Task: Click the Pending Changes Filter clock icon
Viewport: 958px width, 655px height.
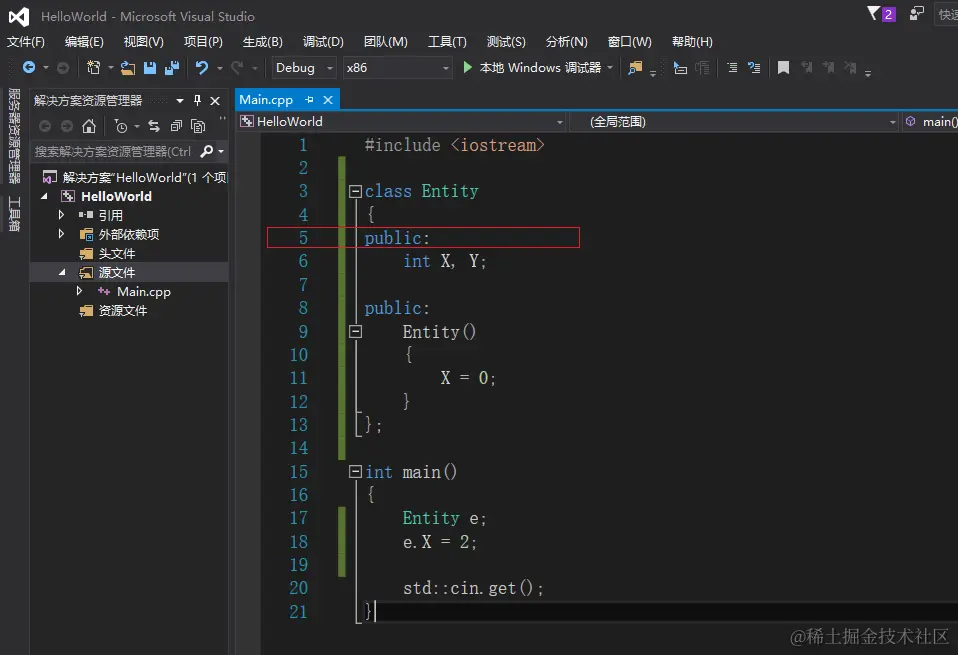Action: pyautogui.click(x=121, y=126)
